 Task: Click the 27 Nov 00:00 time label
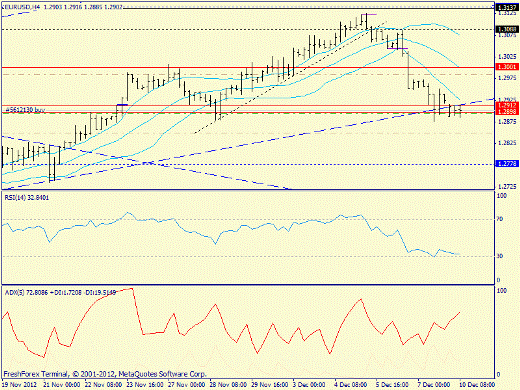tap(187, 385)
